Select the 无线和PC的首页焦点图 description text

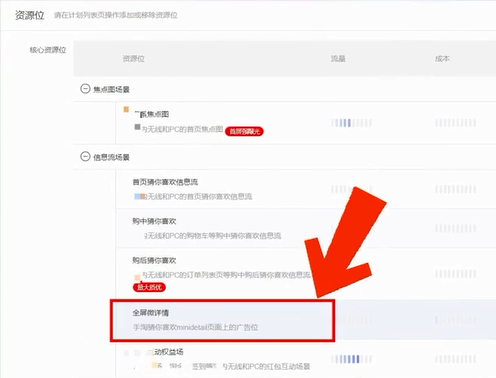(182, 129)
